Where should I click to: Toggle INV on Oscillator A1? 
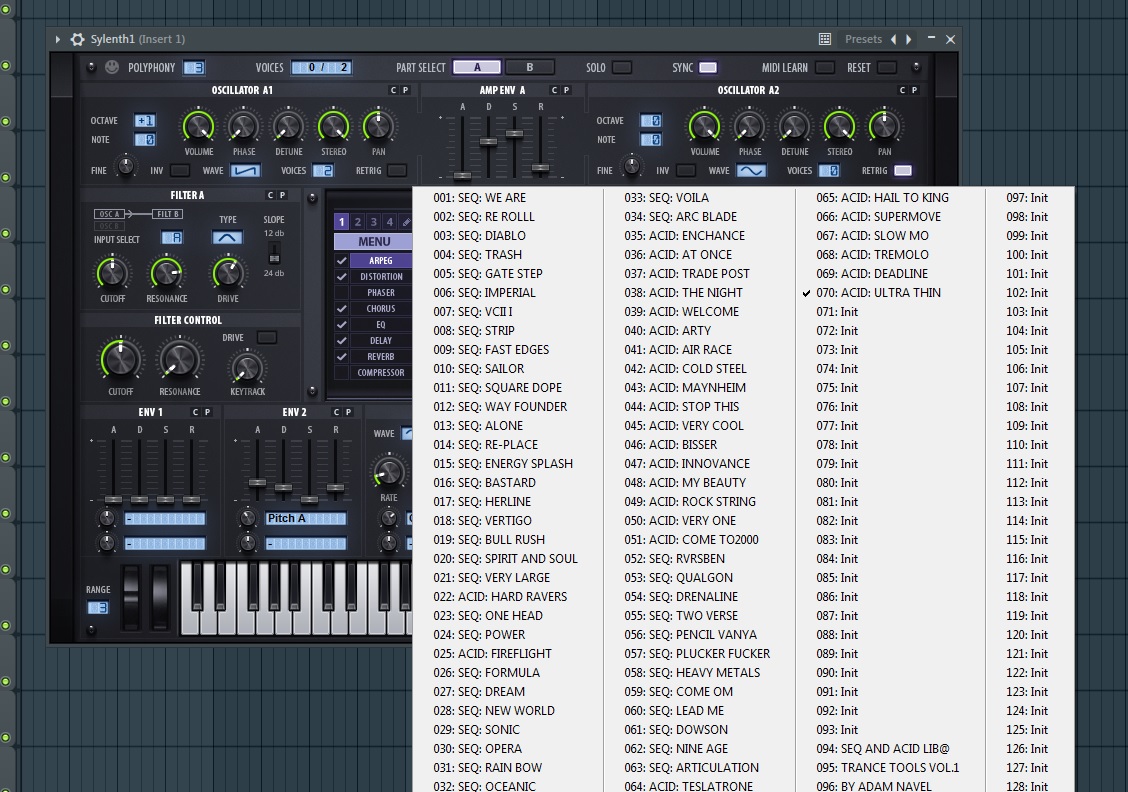tap(180, 170)
